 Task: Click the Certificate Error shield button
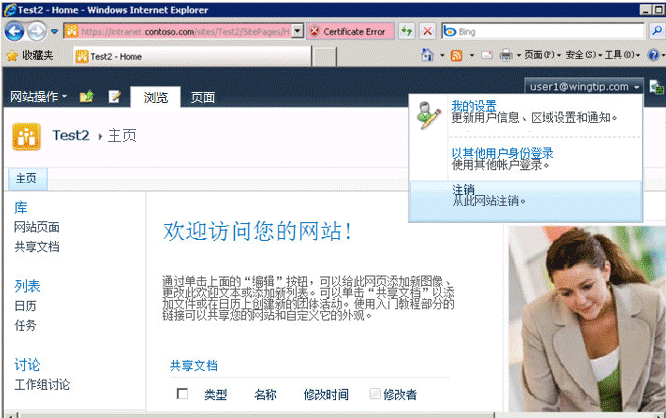[350, 31]
